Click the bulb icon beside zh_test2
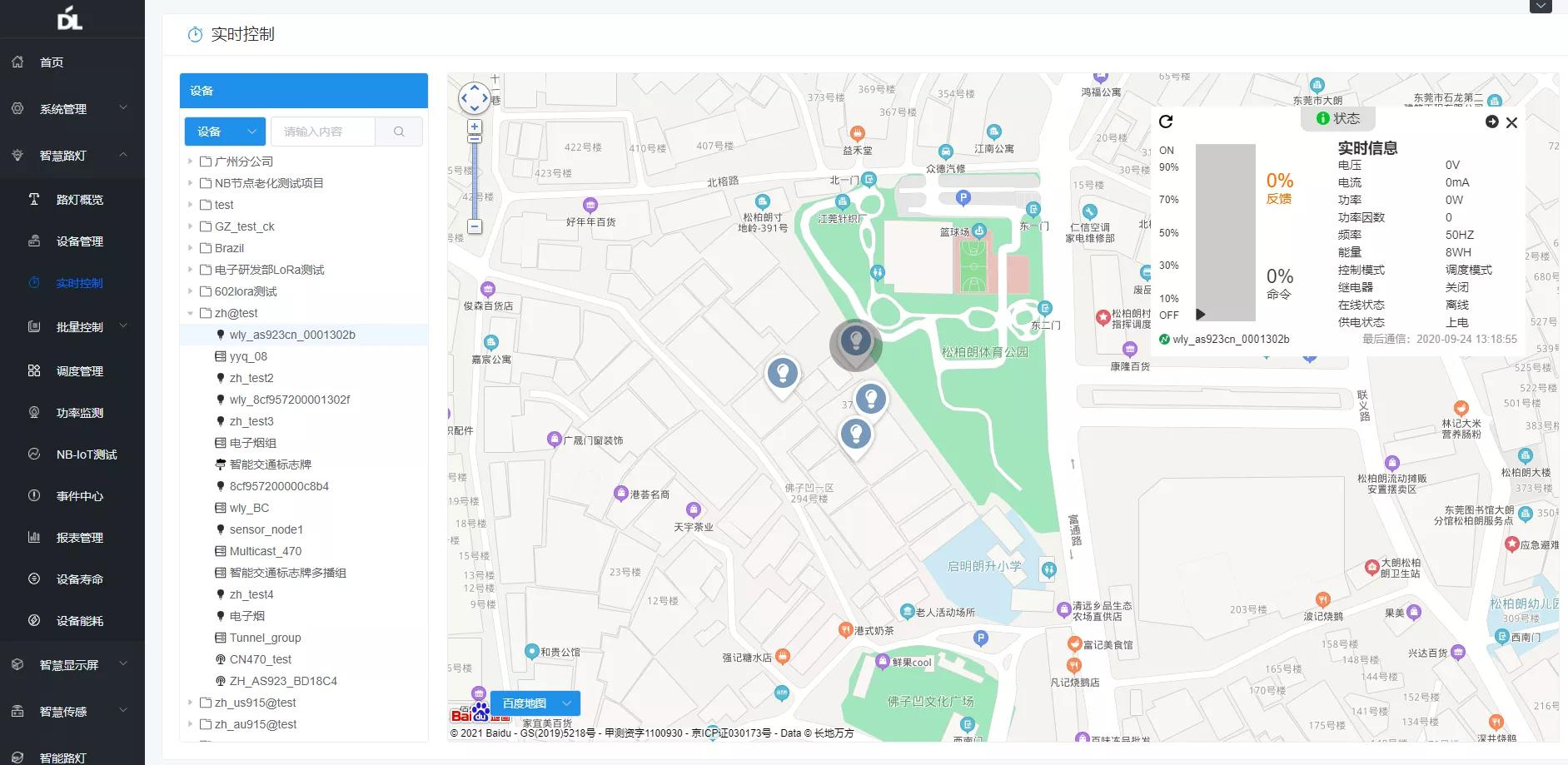The height and width of the screenshot is (765, 1568). (221, 378)
